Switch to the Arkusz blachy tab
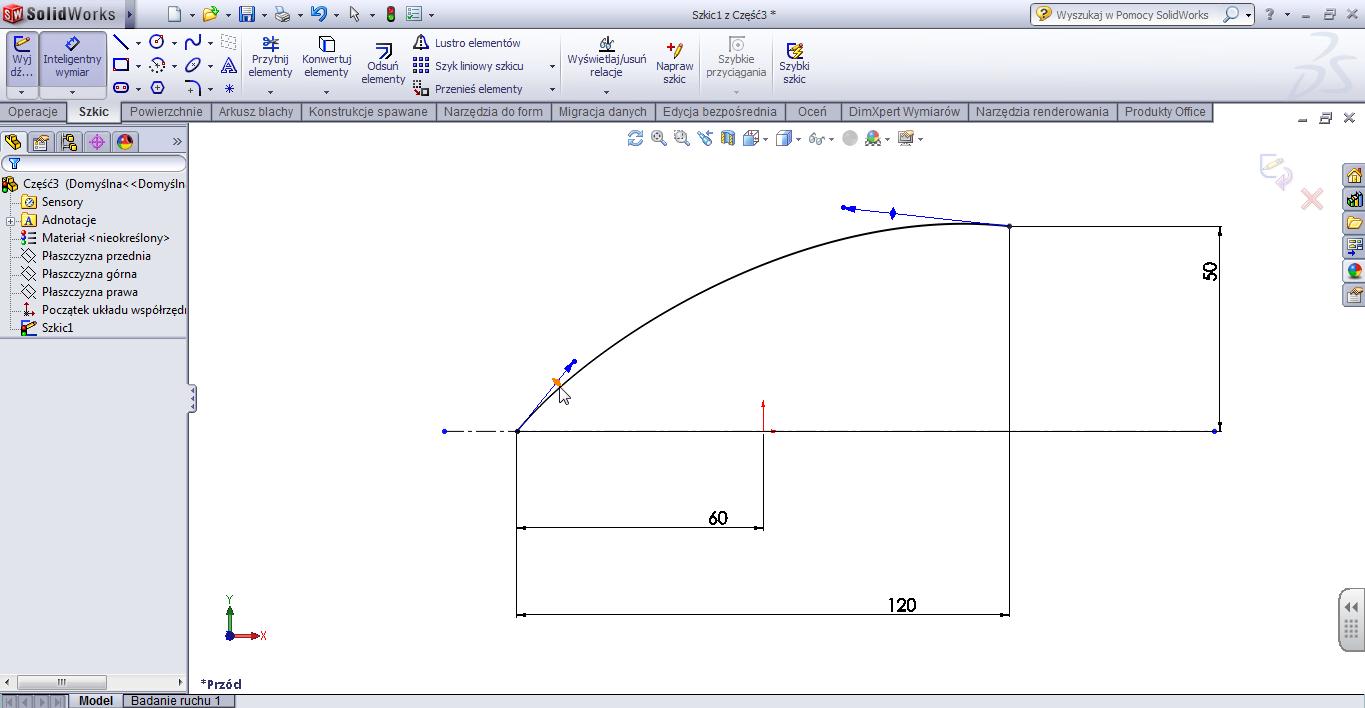This screenshot has width=1365, height=708. point(256,112)
